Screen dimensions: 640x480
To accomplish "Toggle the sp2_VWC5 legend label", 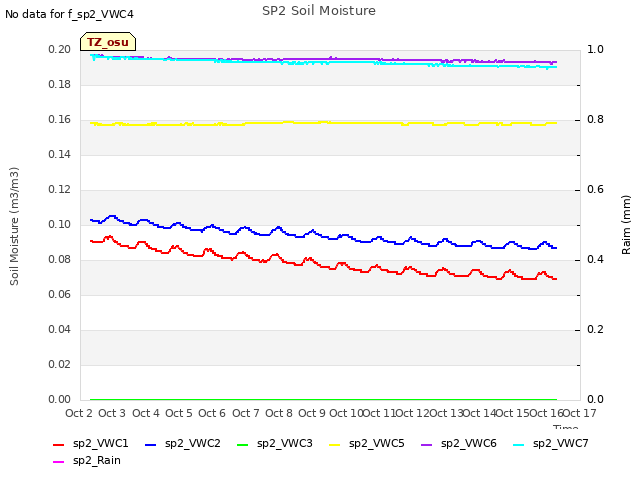I will coord(377,444).
